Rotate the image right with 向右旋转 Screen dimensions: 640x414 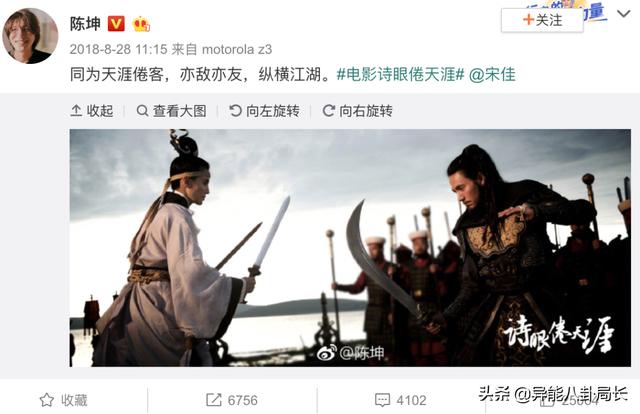tap(358, 111)
